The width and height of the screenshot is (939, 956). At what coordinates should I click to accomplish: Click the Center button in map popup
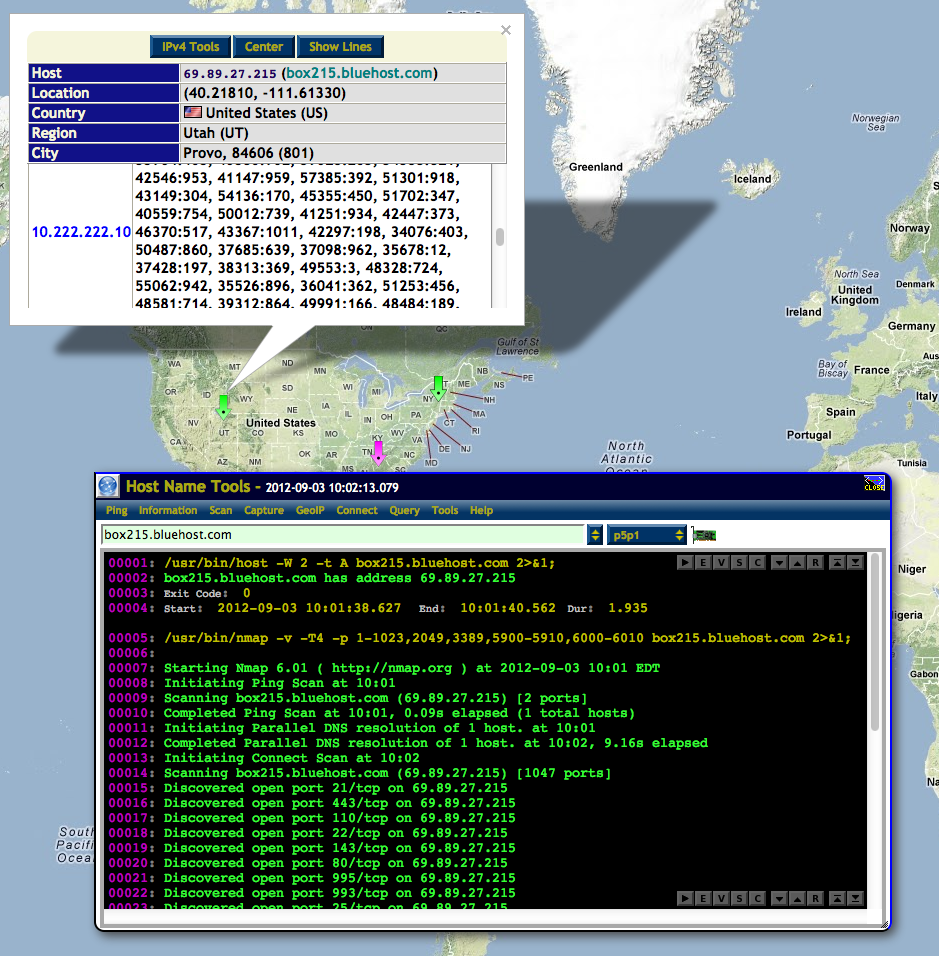pyautogui.click(x=263, y=47)
